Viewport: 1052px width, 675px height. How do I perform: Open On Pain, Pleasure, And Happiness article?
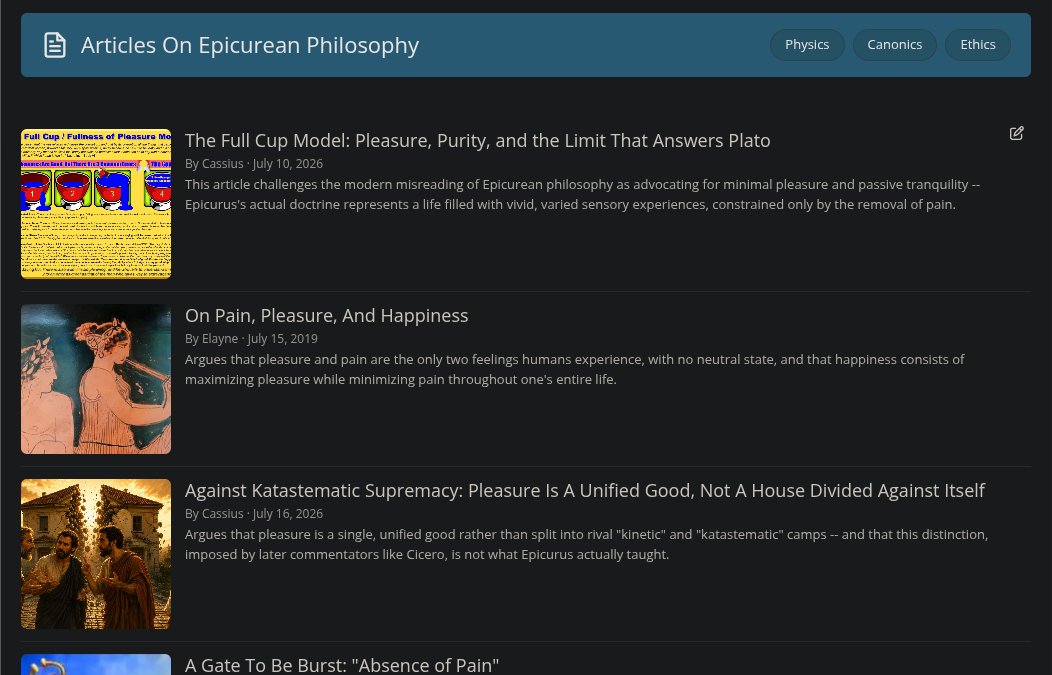click(x=326, y=316)
